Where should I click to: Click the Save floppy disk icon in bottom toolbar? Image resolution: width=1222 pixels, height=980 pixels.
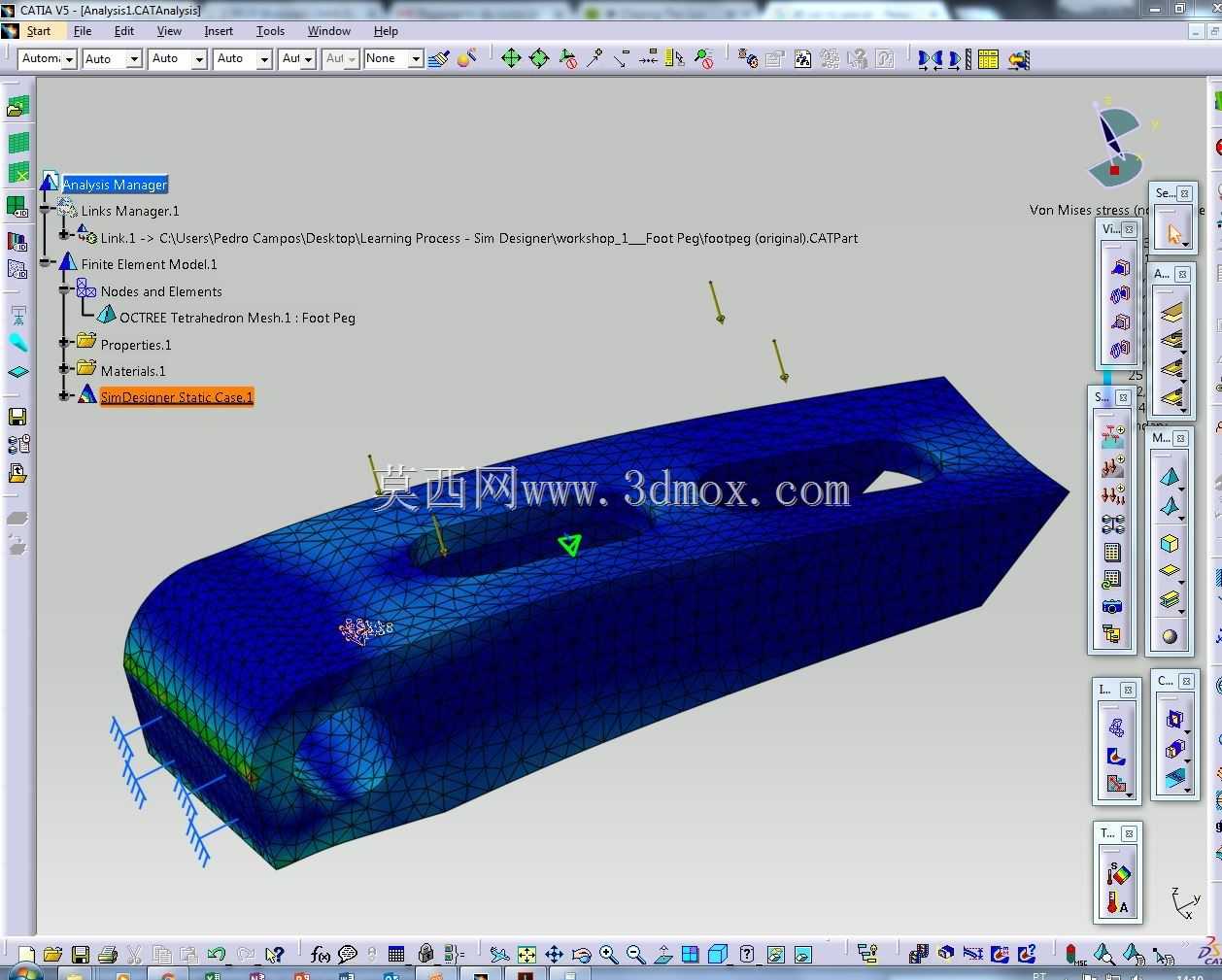pos(81,955)
